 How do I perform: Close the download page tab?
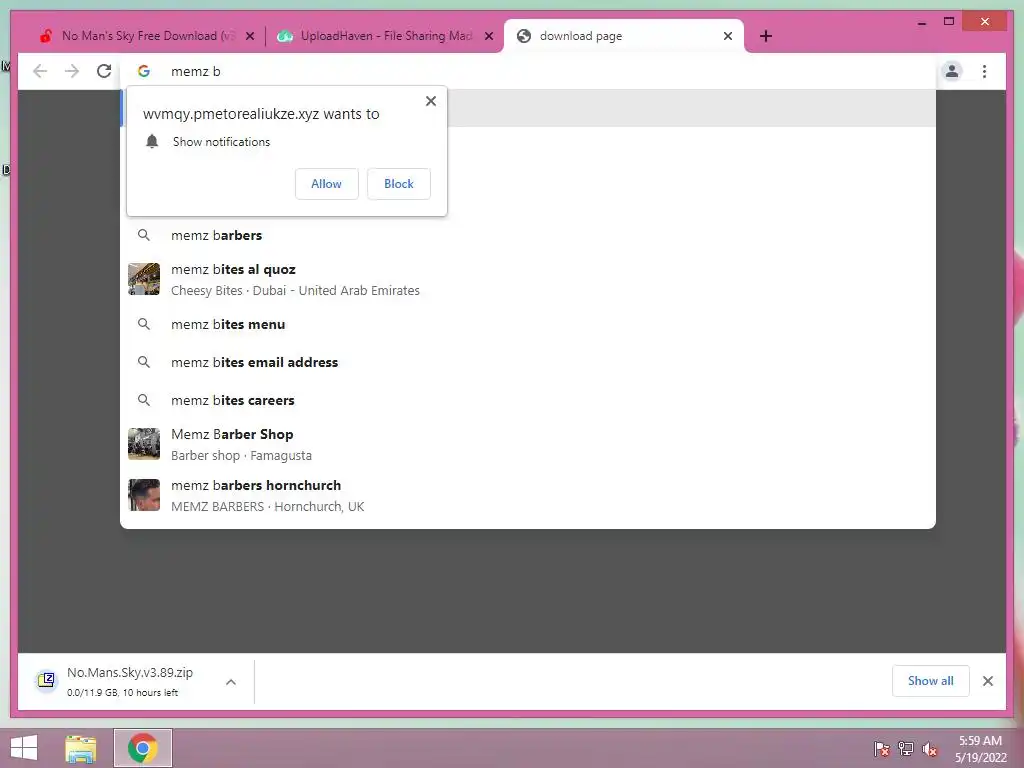(x=728, y=36)
